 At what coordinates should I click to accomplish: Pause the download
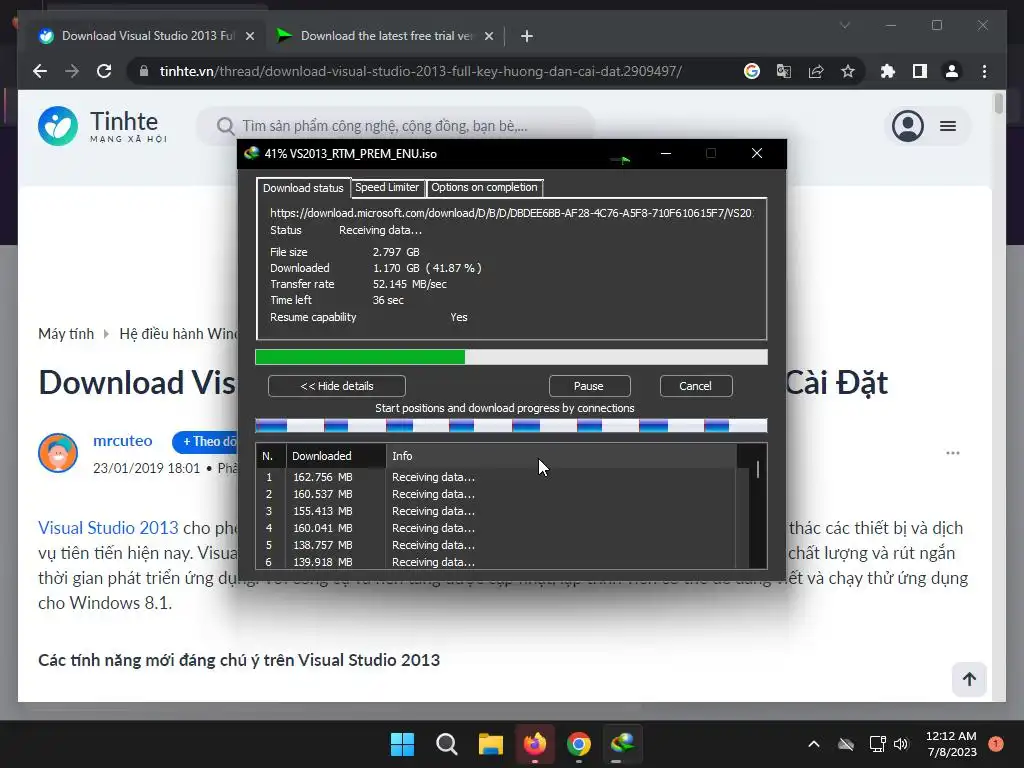(x=588, y=386)
